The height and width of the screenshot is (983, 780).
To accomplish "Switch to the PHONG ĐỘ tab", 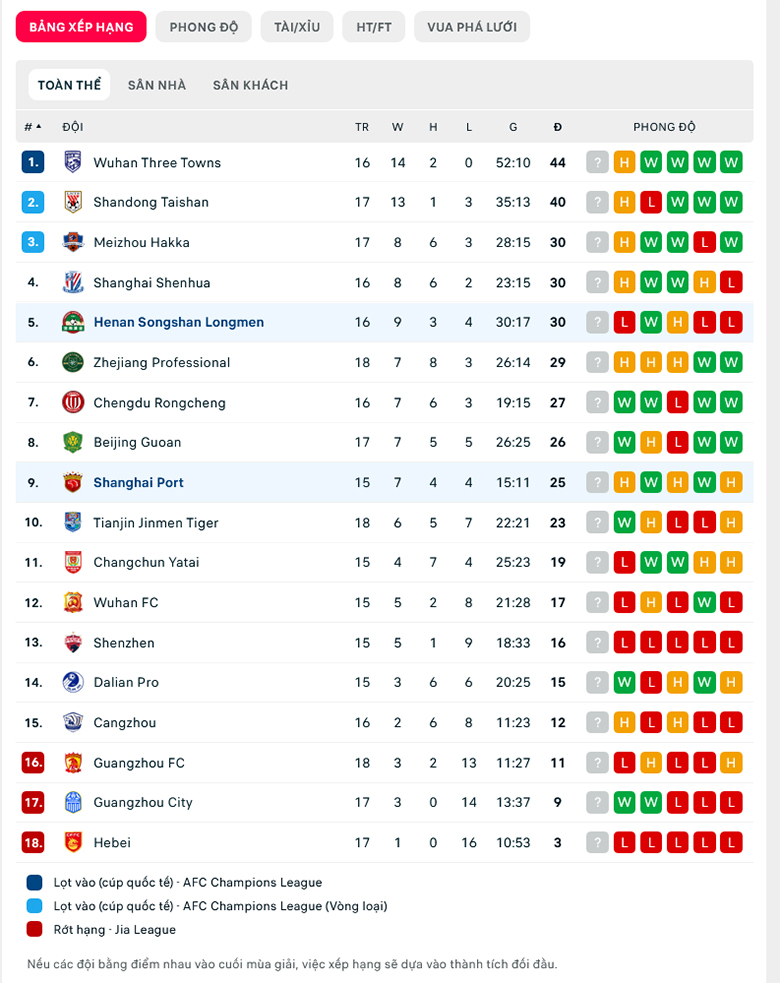I will point(204,27).
